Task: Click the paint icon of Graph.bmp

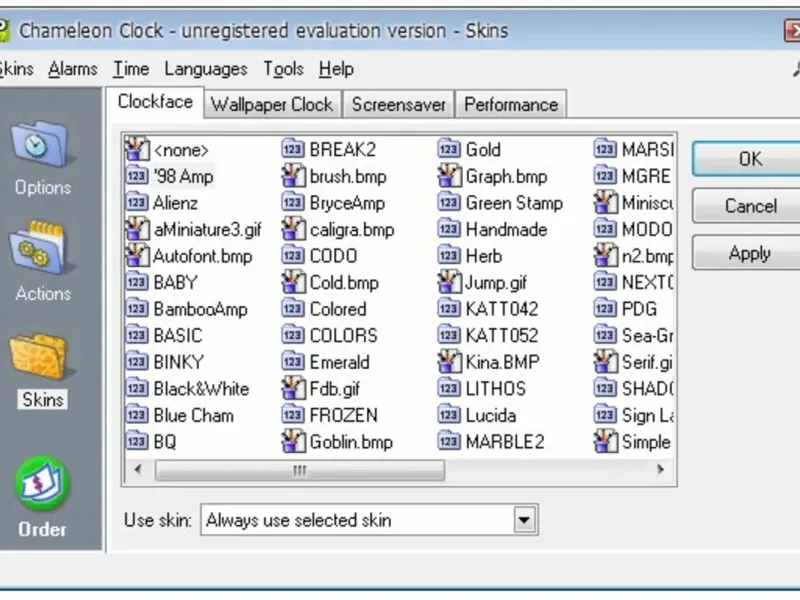Action: tap(449, 176)
